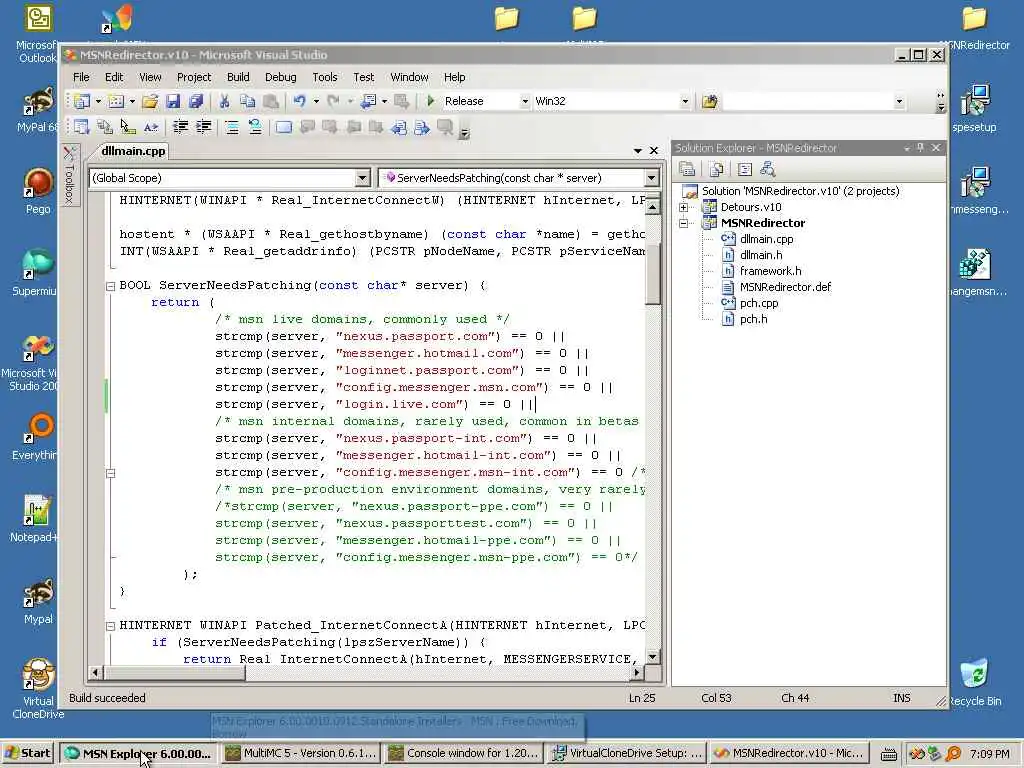This screenshot has height=768, width=1024.
Task: Click the Save All icon
Action: 196,101
